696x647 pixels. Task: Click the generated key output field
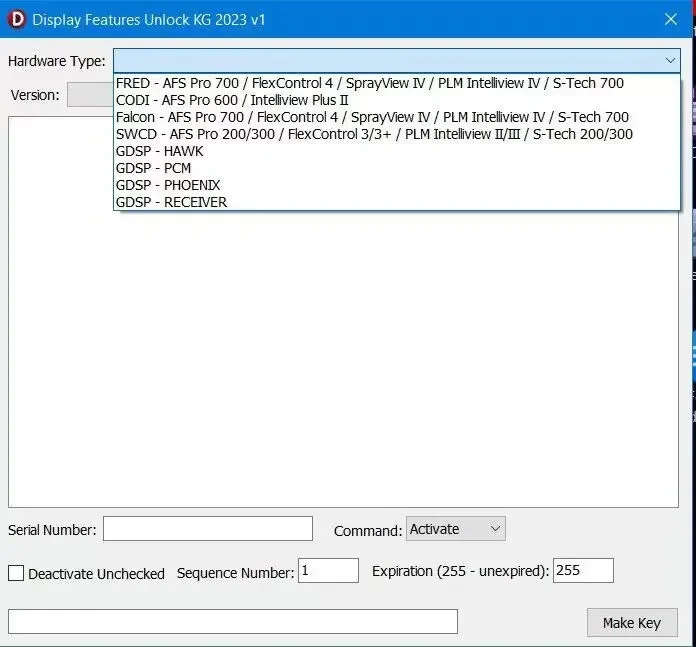(233, 621)
